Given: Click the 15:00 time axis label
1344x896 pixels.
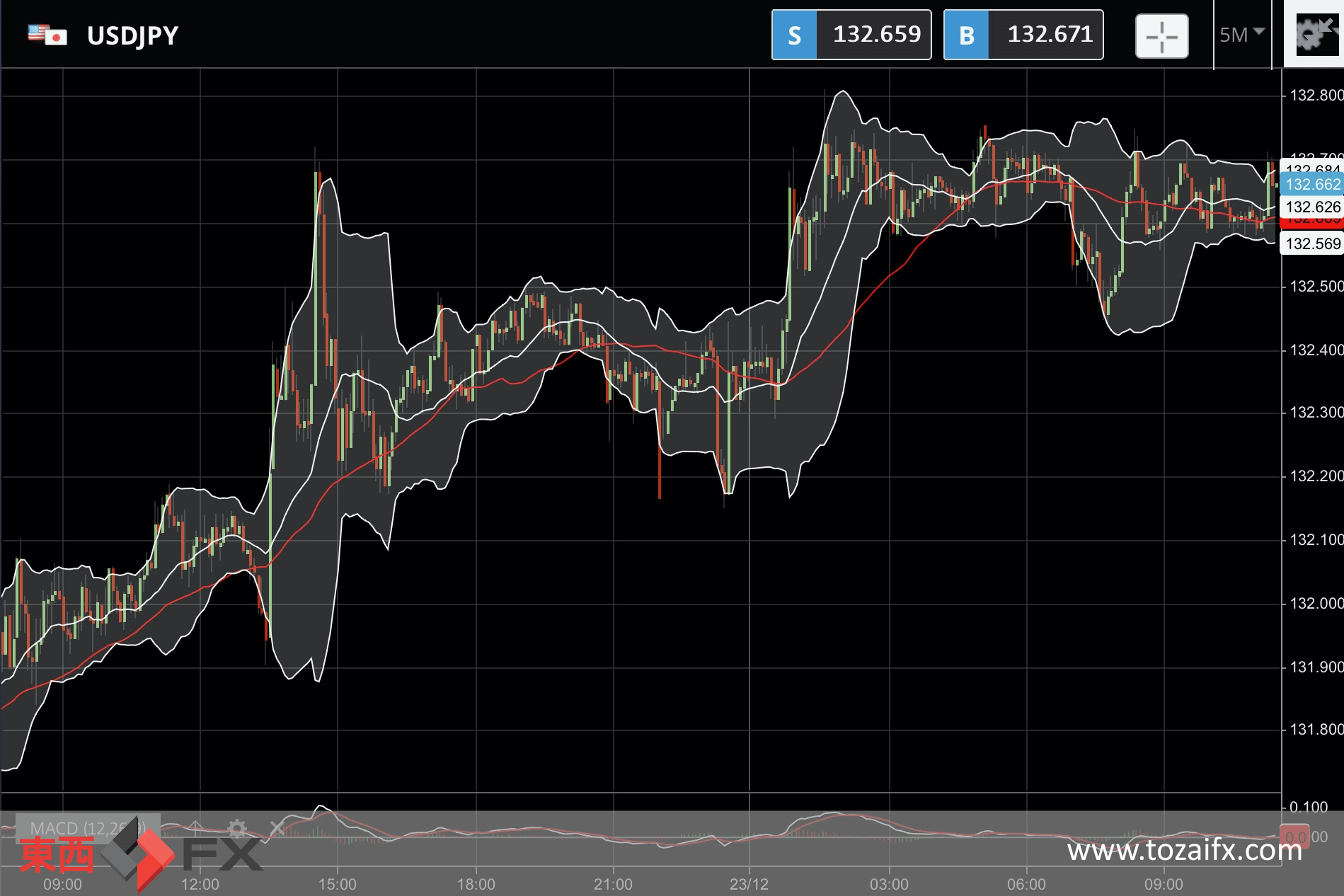Looking at the screenshot, I should click(337, 884).
